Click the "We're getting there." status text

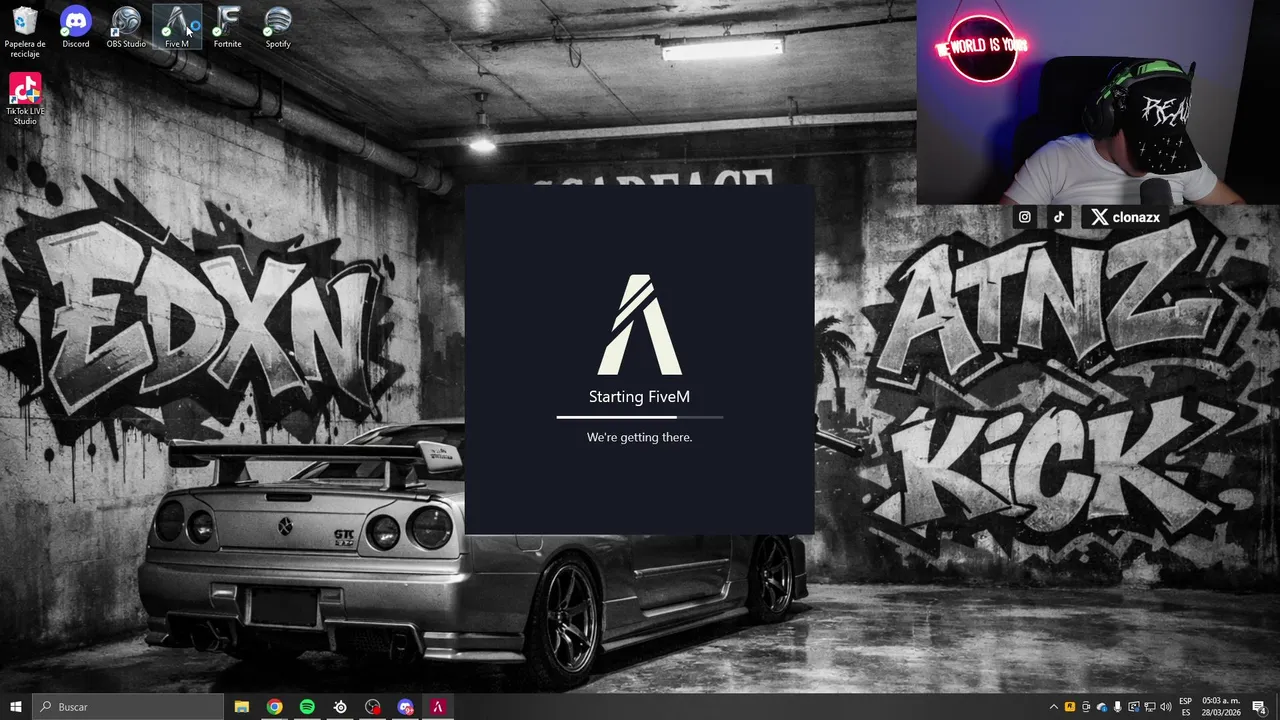point(640,437)
